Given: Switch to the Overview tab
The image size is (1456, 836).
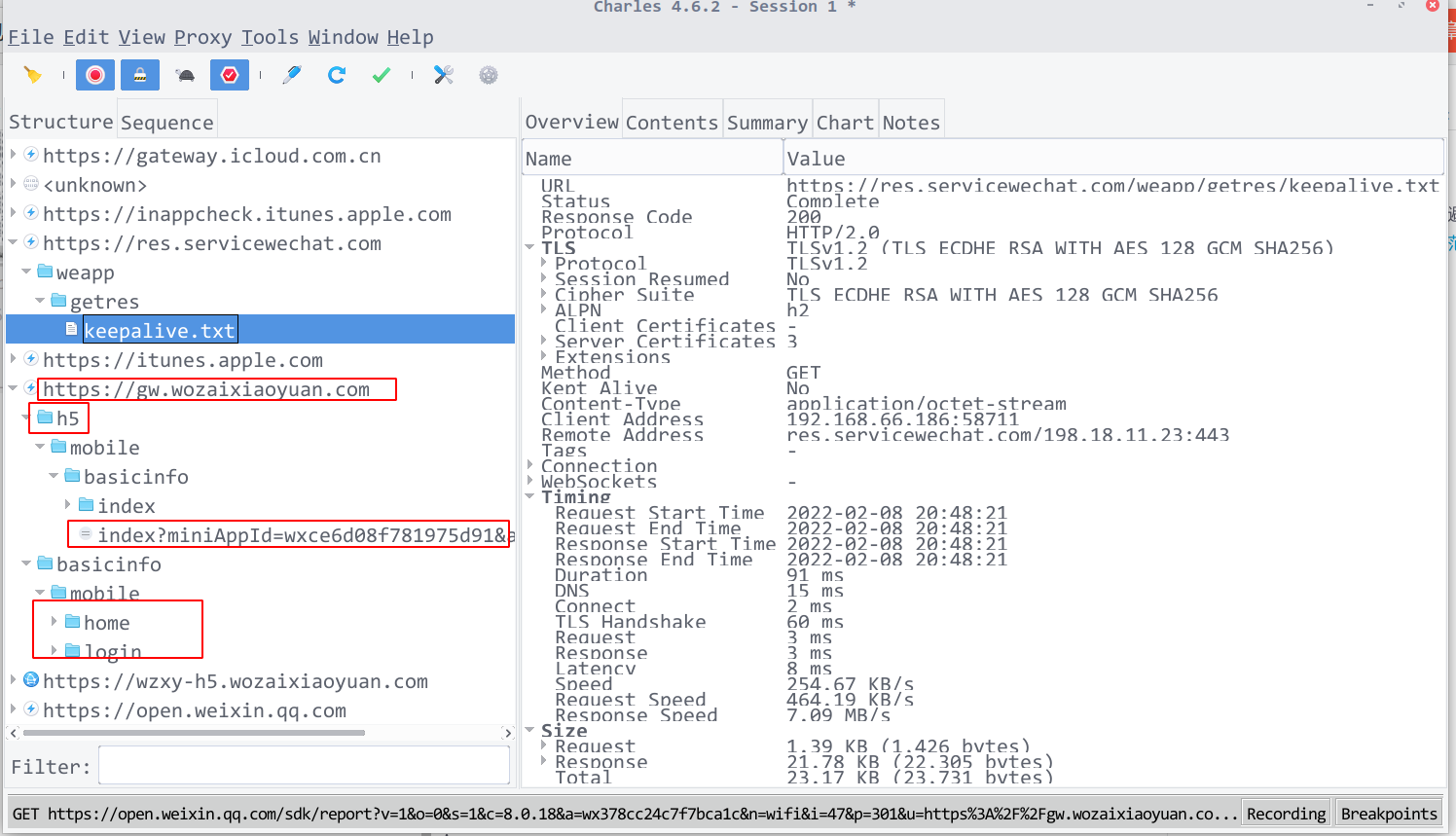Looking at the screenshot, I should pyautogui.click(x=572, y=122).
